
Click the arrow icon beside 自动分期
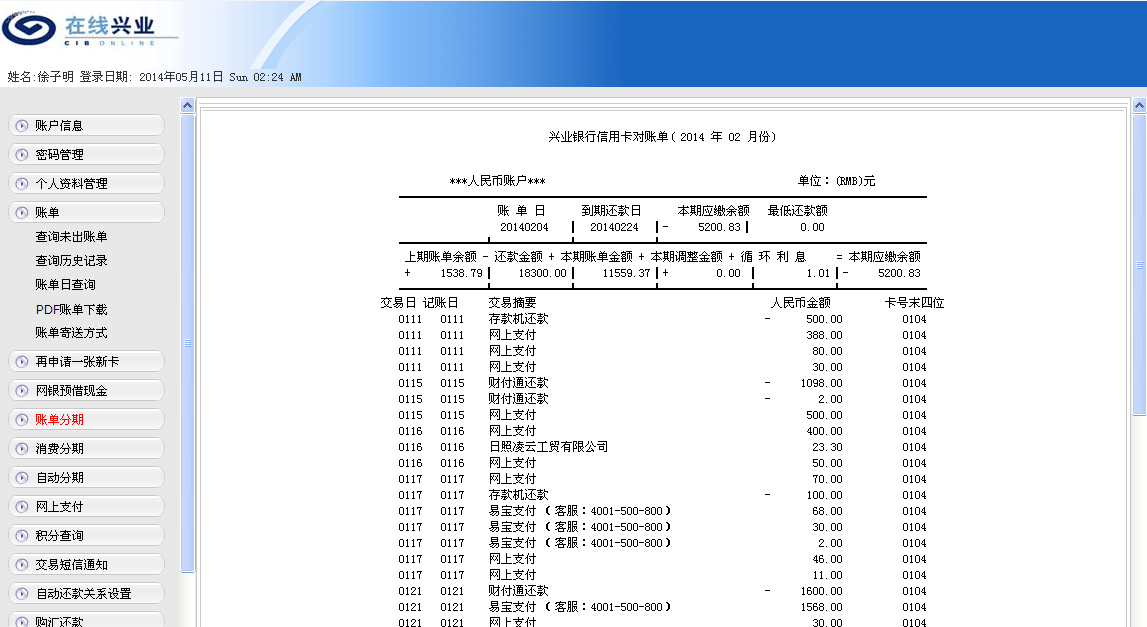tap(22, 478)
